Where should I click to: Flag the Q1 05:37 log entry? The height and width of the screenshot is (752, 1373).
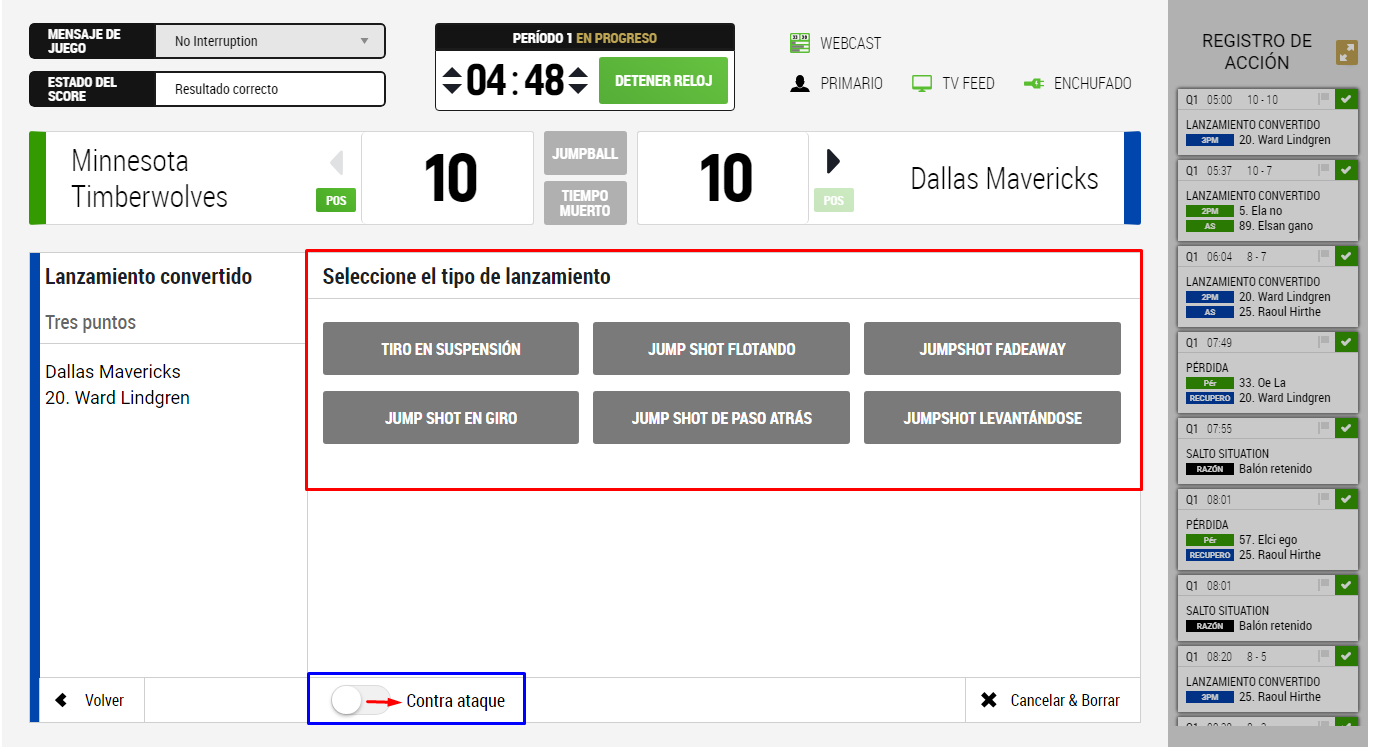pos(1324,170)
